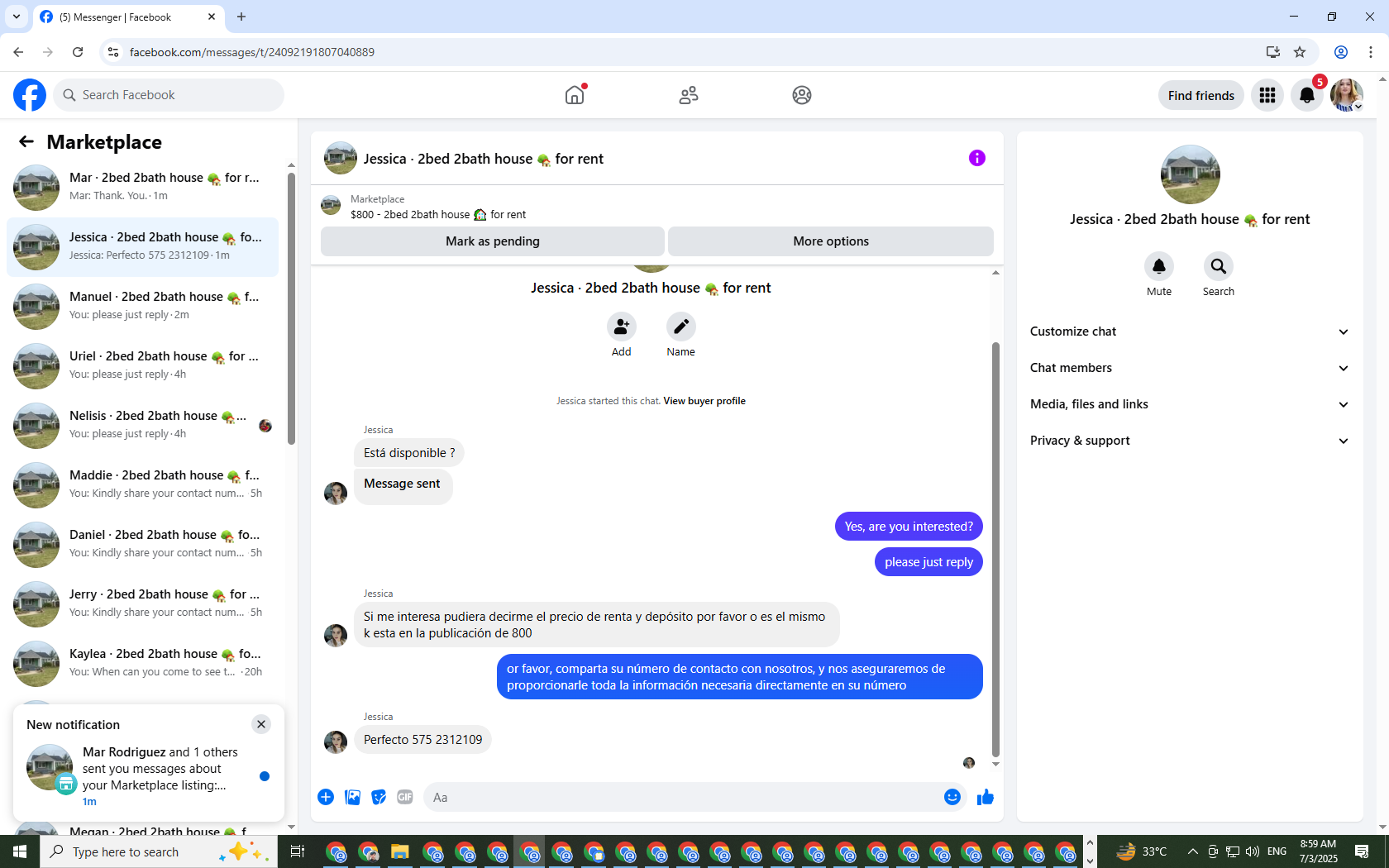This screenshot has width=1389, height=868.
Task: Open the Friends icon in top navigation
Action: coord(689,95)
